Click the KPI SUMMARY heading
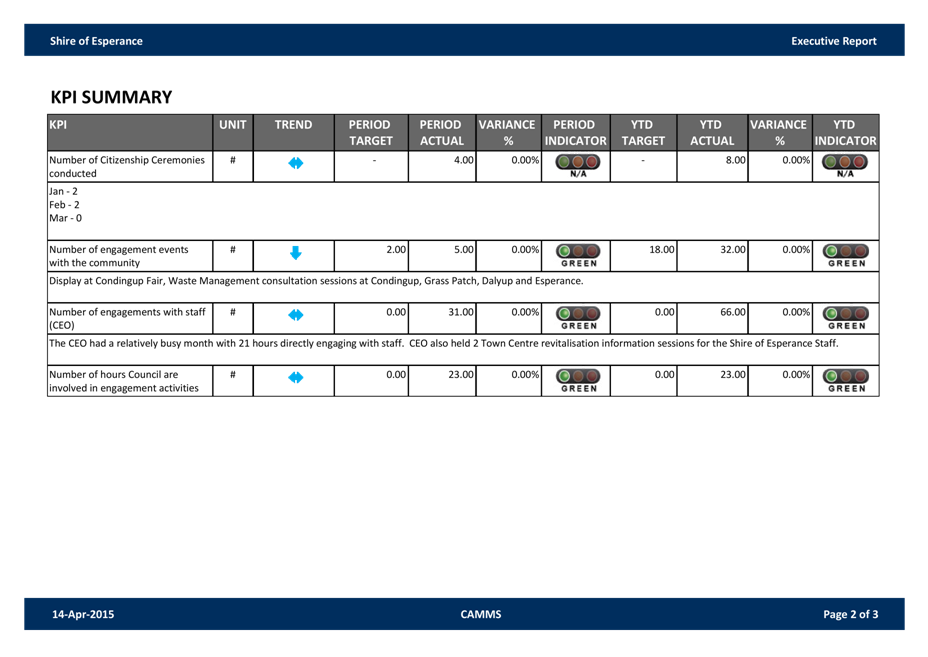The image size is (928, 657). click(x=111, y=97)
